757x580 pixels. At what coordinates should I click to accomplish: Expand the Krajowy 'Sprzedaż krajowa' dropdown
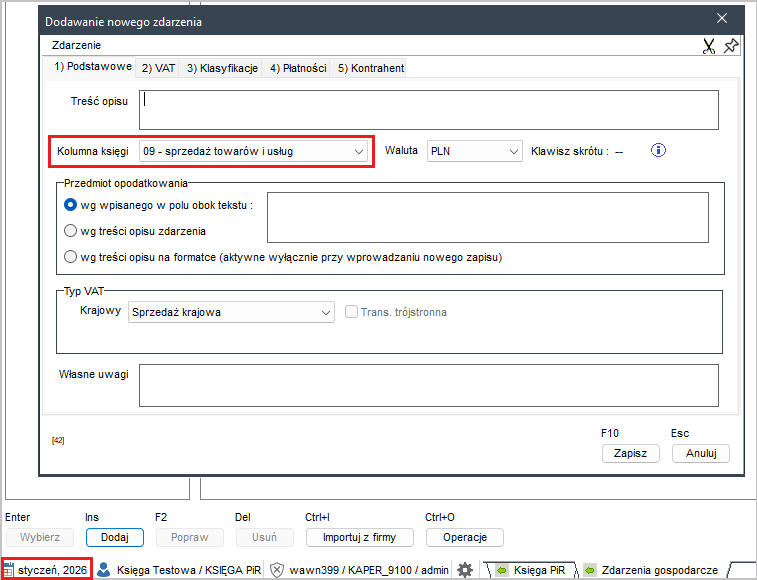326,312
